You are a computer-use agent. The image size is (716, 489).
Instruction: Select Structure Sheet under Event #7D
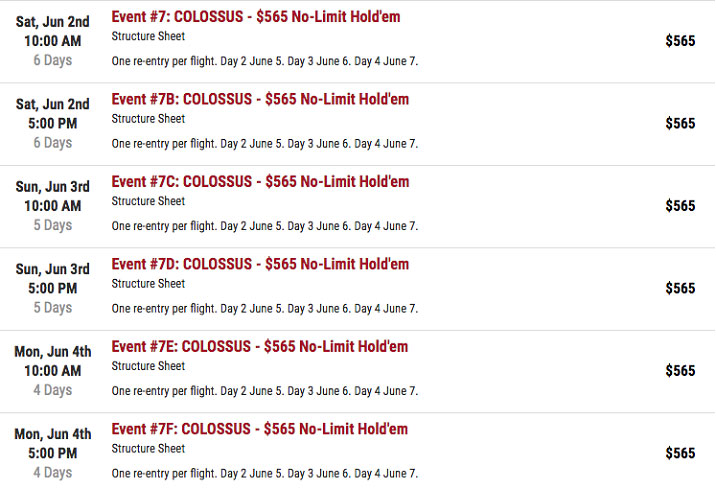click(x=148, y=284)
